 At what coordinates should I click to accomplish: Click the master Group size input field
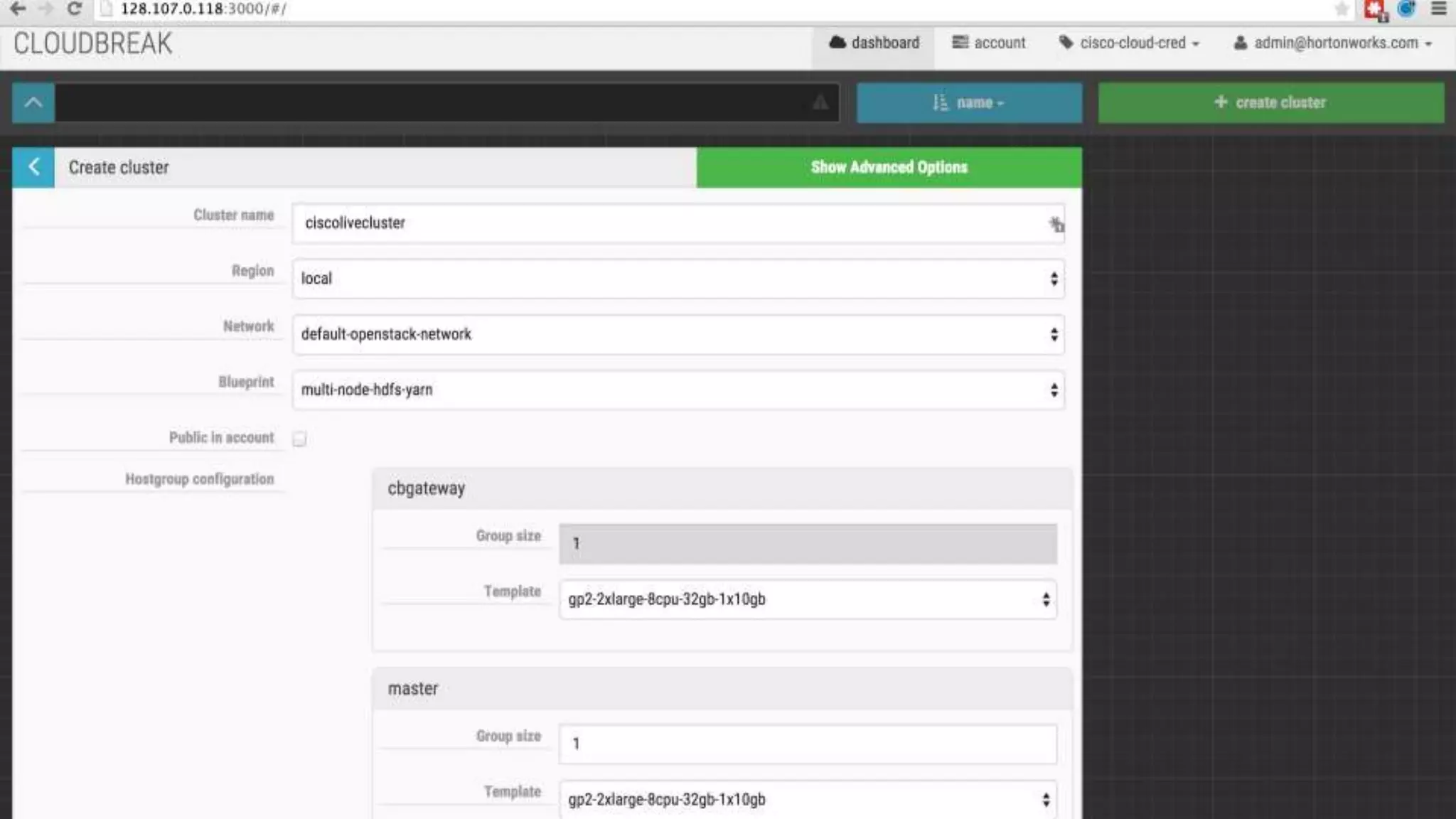point(807,744)
